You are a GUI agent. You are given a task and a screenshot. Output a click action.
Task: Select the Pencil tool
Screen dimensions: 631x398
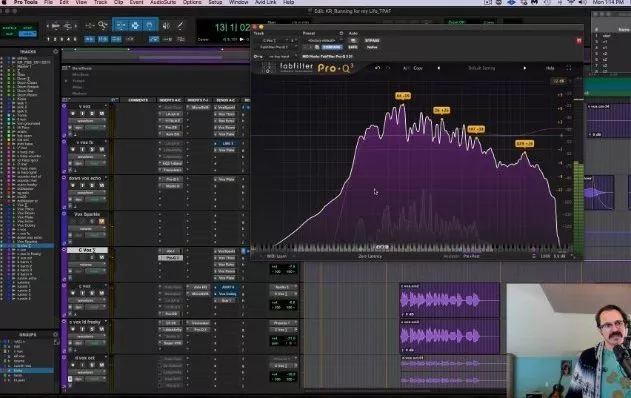(x=181, y=26)
